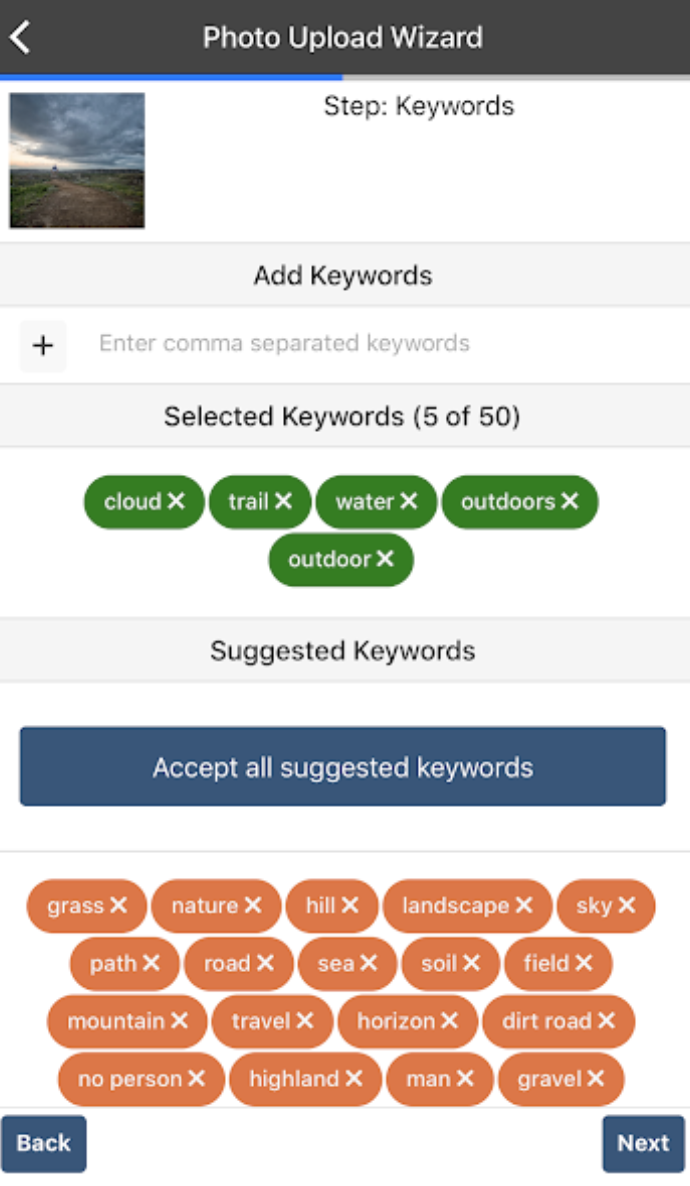Delete the 'water' selected keyword
The image size is (690, 1186).
[409, 501]
